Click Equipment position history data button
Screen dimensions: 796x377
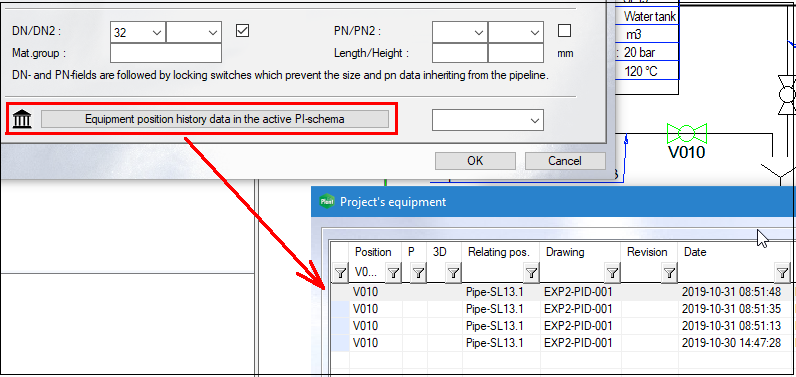pos(215,119)
